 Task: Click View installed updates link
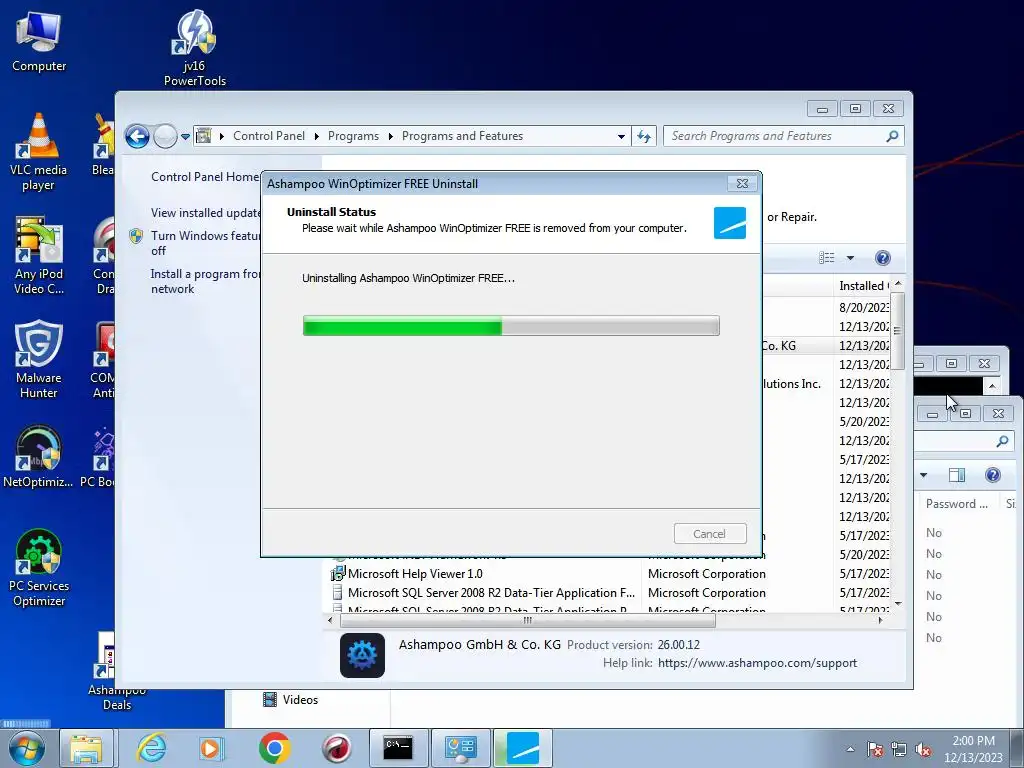(x=205, y=213)
